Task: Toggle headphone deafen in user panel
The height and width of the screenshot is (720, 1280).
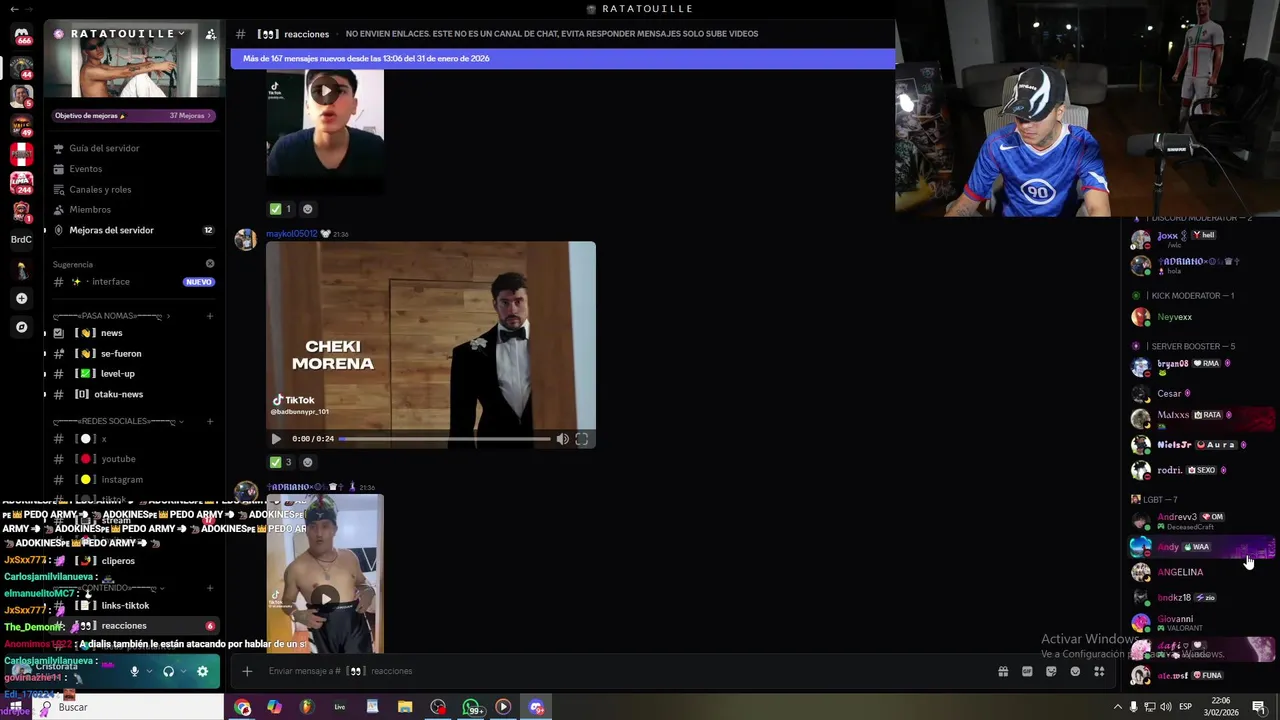Action: point(168,671)
